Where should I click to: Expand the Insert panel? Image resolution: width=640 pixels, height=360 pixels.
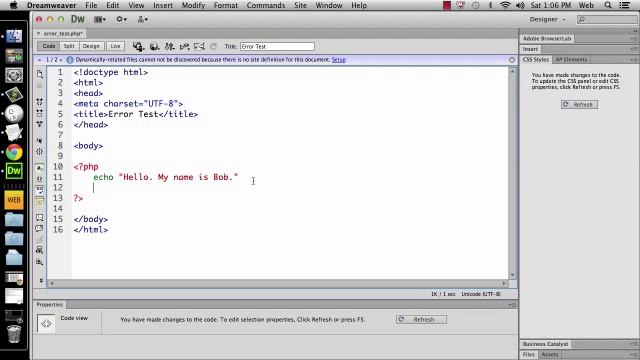[530, 49]
